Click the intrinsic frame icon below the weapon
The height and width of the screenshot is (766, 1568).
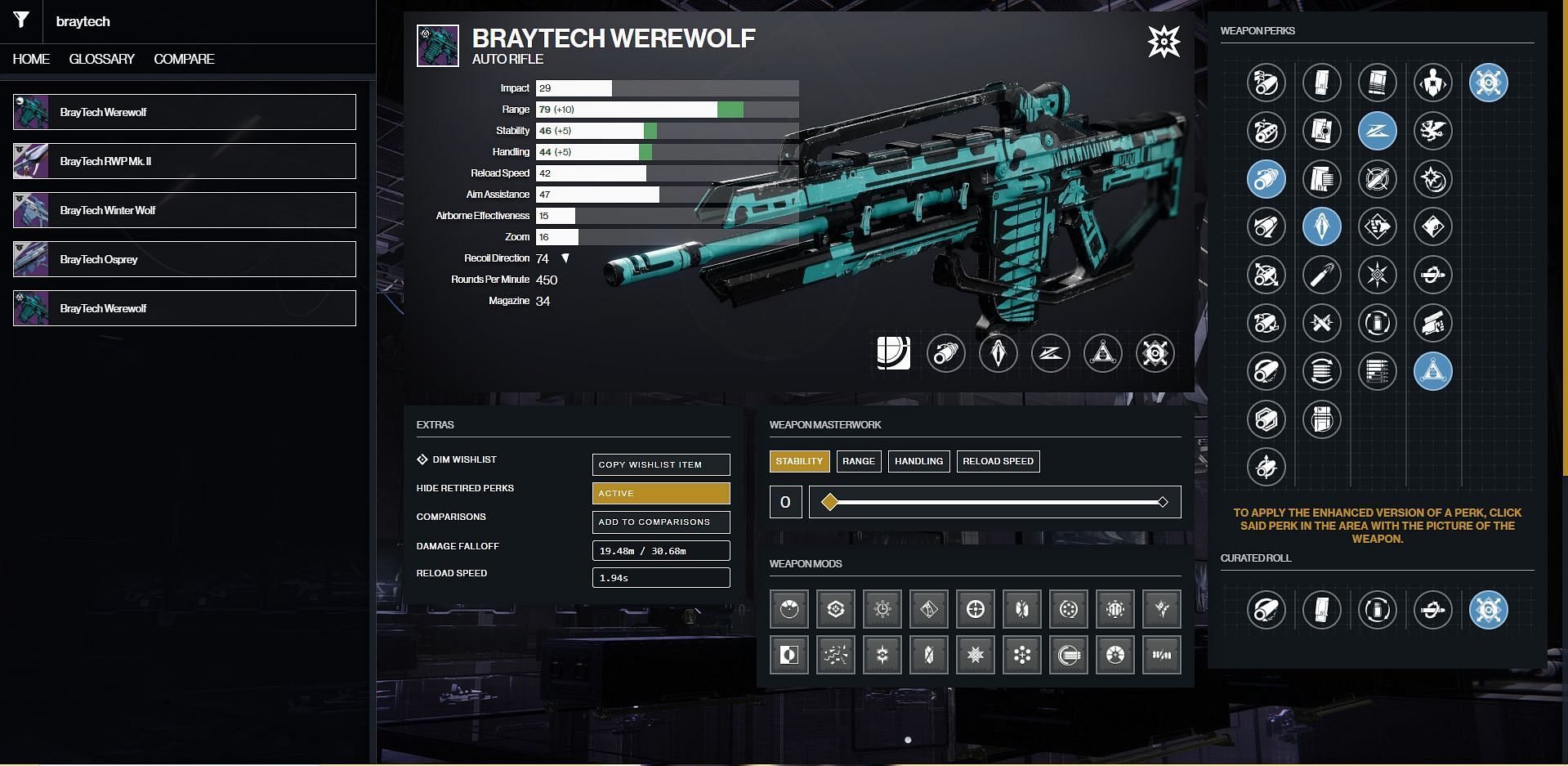[x=893, y=353]
